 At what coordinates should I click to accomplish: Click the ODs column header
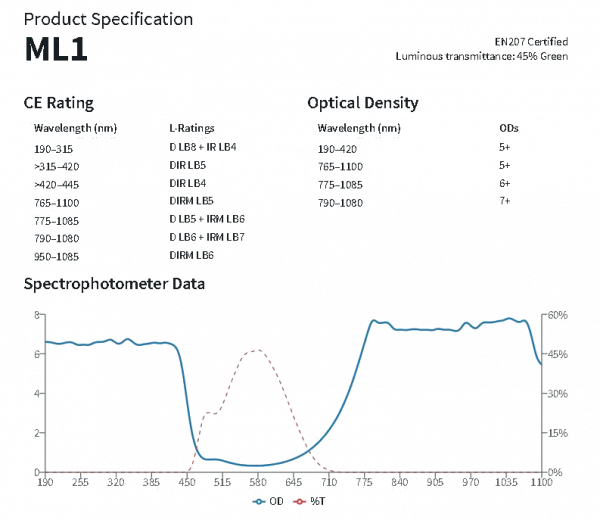click(508, 128)
